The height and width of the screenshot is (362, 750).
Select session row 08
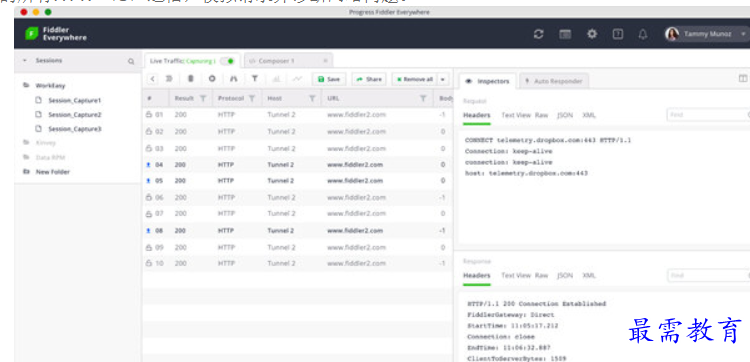coord(297,230)
